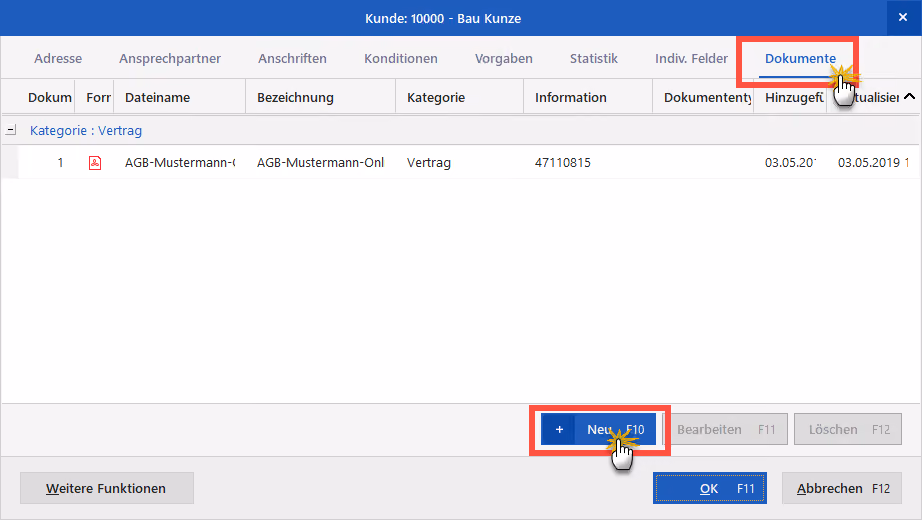Open the Anschriften tab
Screen dimensions: 922x520
tap(292, 58)
